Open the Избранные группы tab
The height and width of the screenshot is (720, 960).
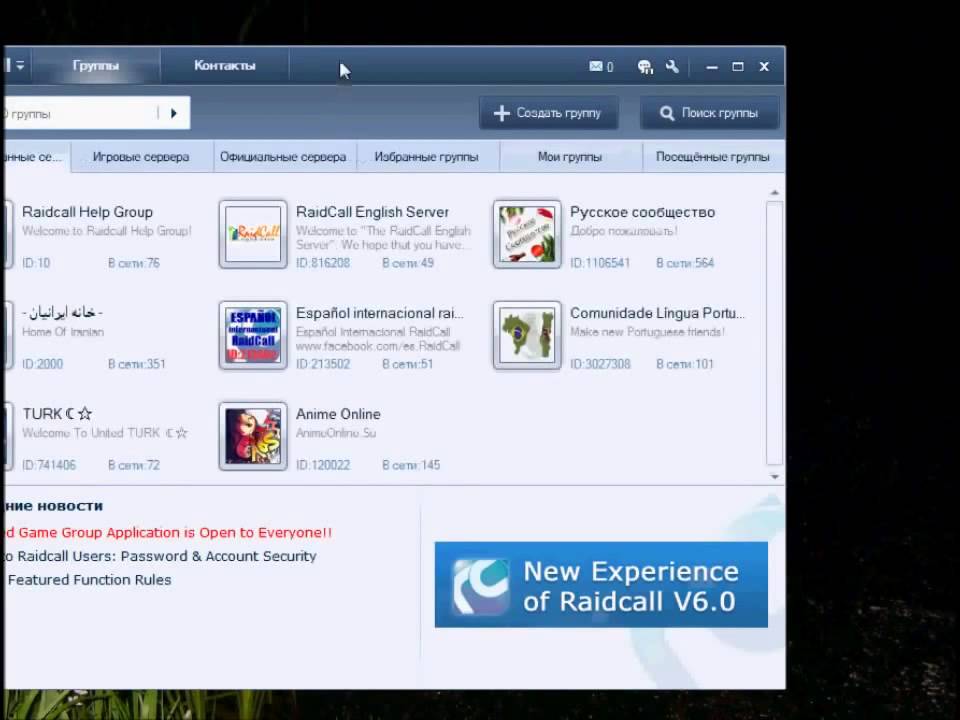pos(427,157)
